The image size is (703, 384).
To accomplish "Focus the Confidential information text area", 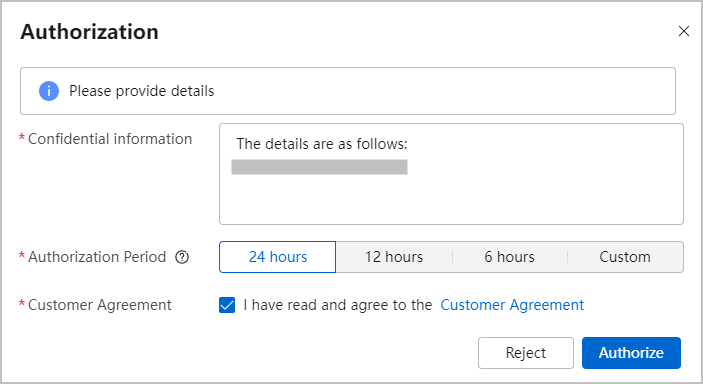I will click(451, 174).
